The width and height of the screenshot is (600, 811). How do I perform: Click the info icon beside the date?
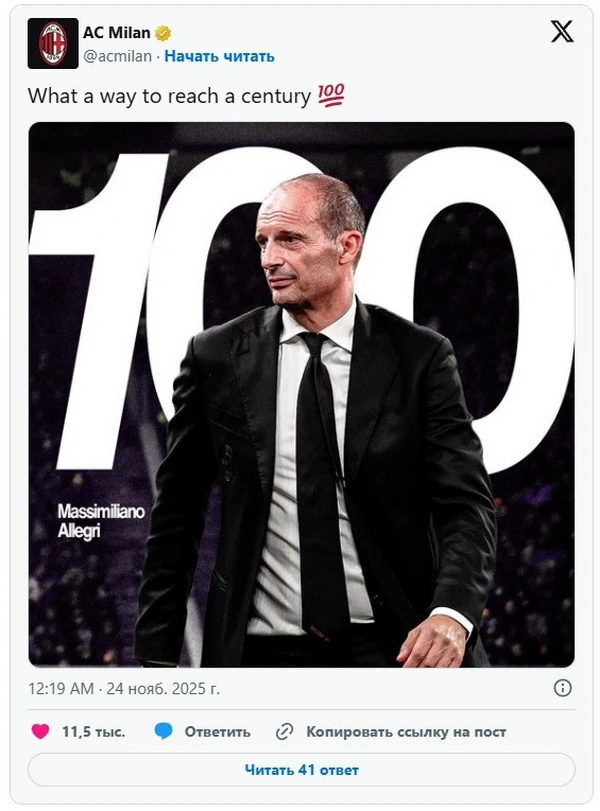563,688
